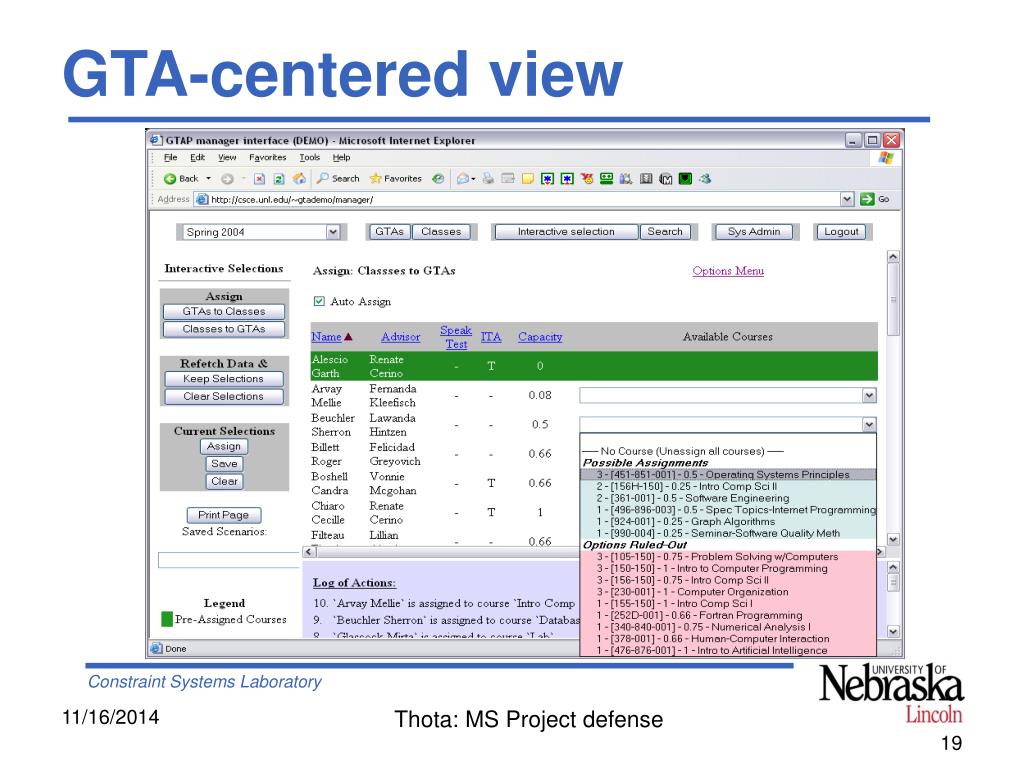1024x768 pixels.
Task: Click the green-black monitor toolbar icon
Action: click(685, 178)
